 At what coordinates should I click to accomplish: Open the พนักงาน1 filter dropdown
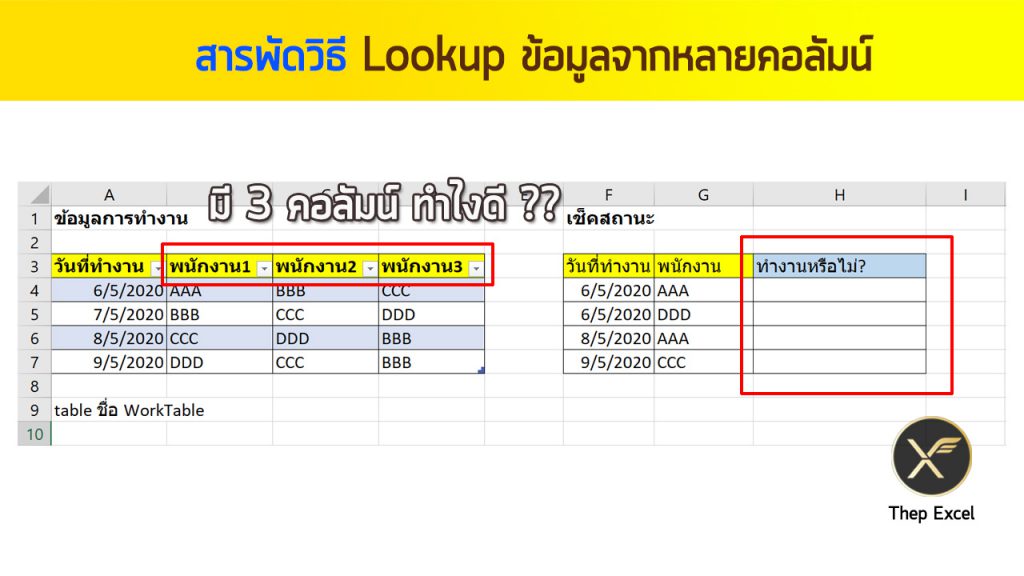263,268
